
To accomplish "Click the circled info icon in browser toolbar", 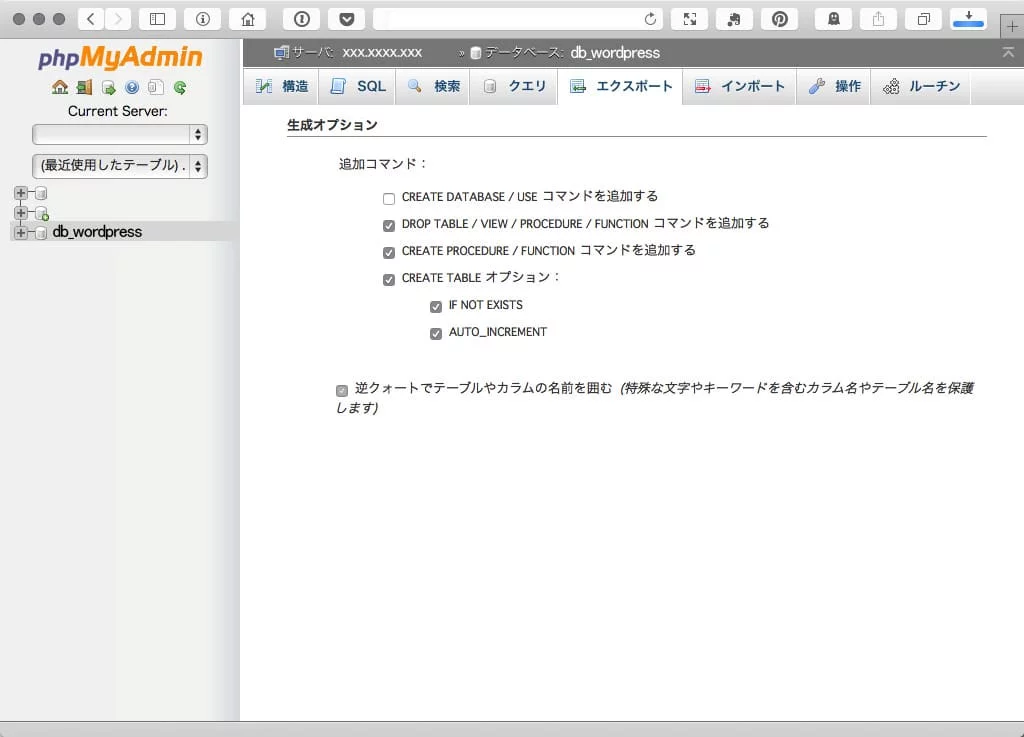I will (202, 19).
